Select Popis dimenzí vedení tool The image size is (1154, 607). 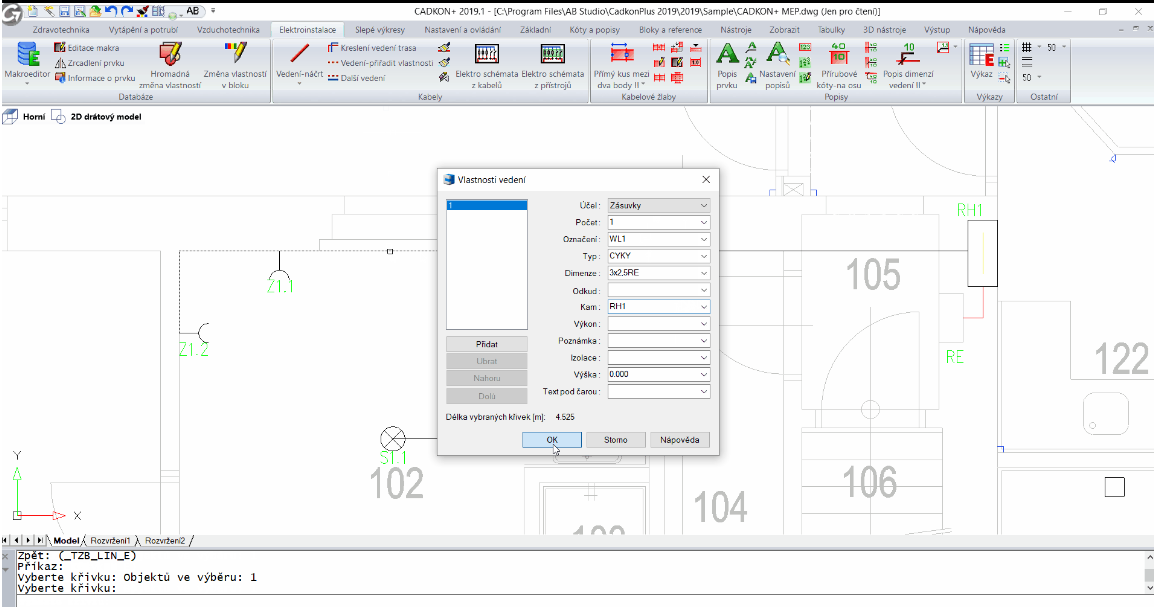(x=908, y=65)
